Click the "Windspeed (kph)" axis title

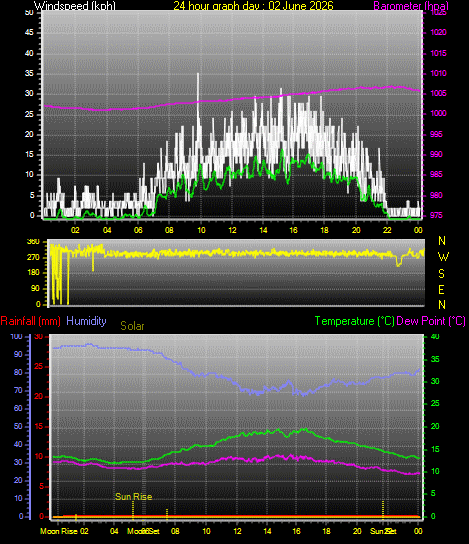(75, 6)
